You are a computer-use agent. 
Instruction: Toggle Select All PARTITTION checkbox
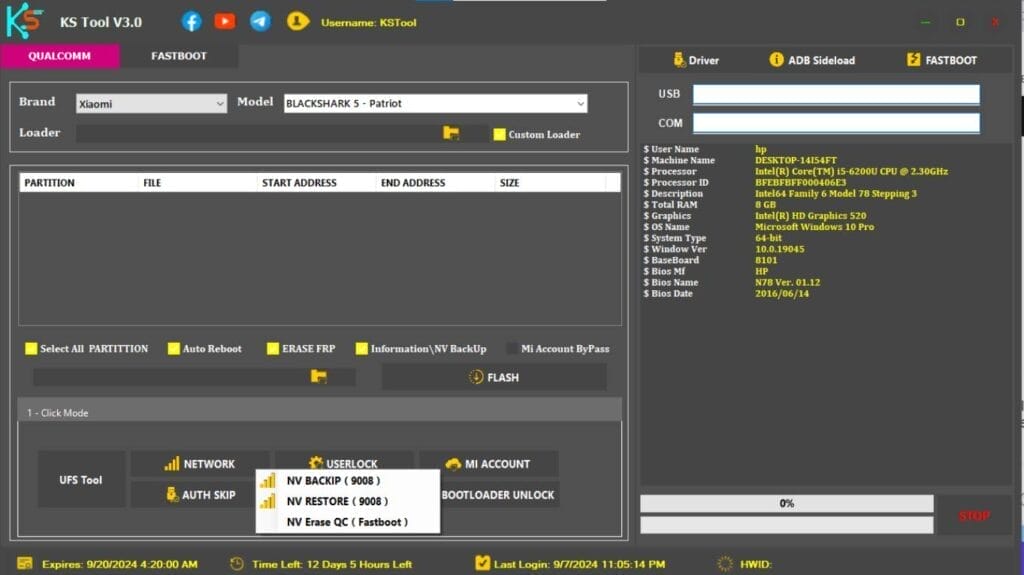click(31, 348)
